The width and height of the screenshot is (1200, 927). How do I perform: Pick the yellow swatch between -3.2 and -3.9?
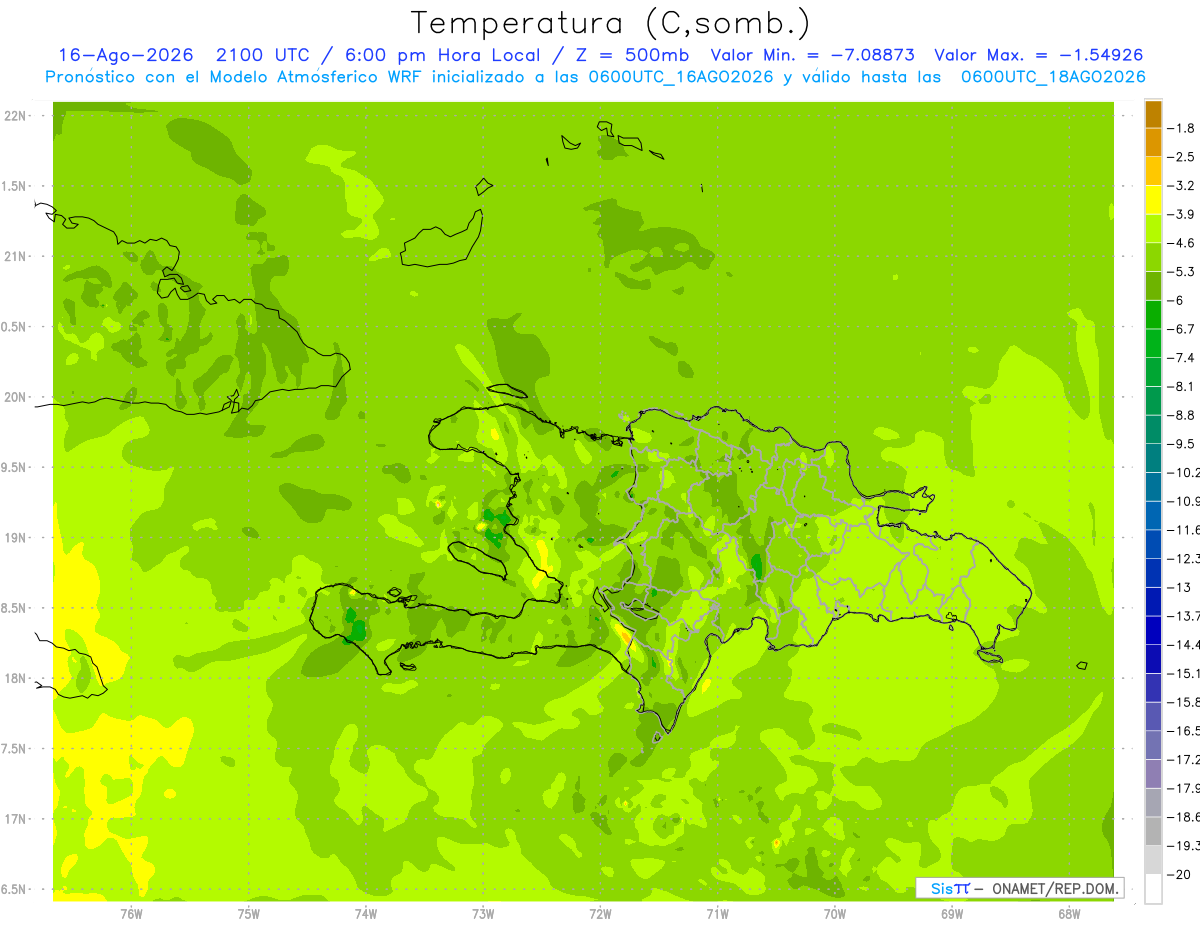(1153, 200)
